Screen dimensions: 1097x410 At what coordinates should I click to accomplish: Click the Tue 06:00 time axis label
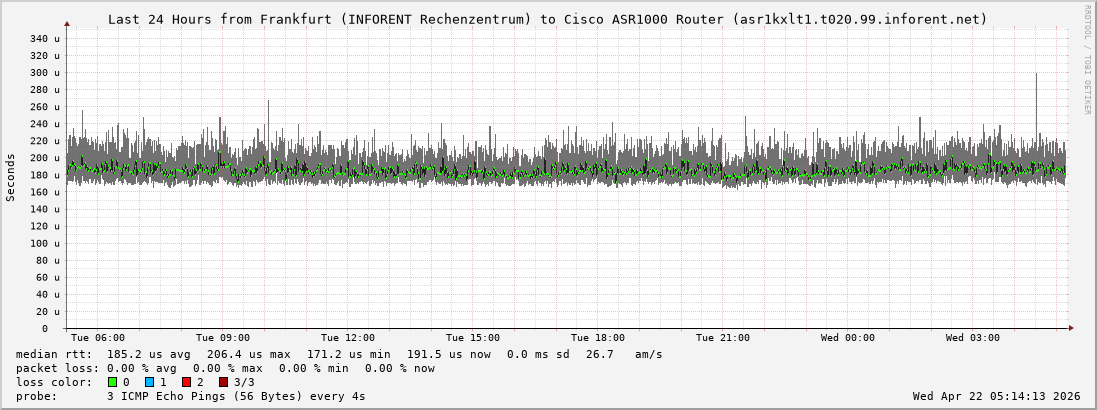tap(98, 338)
